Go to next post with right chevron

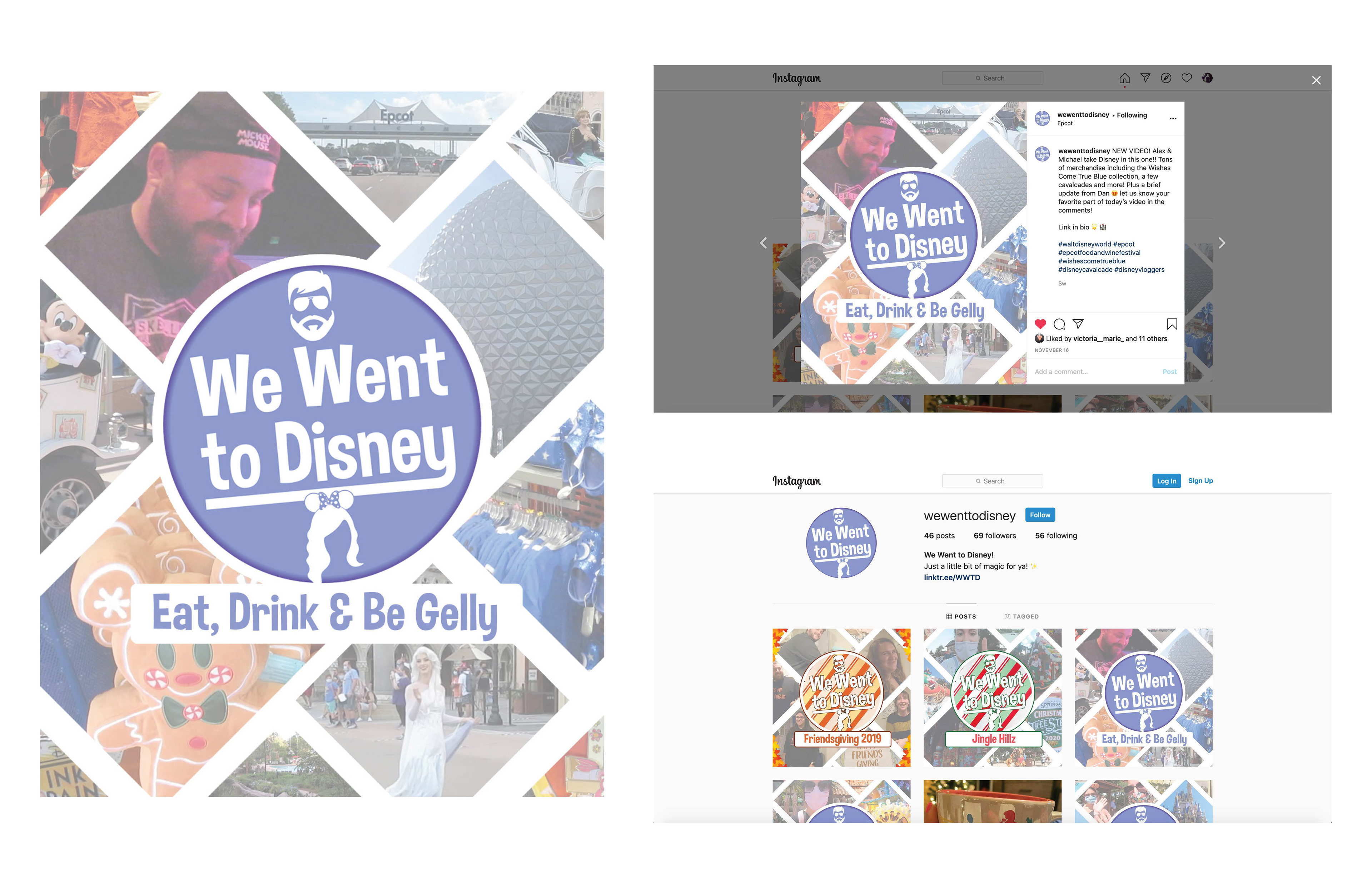coord(1222,243)
